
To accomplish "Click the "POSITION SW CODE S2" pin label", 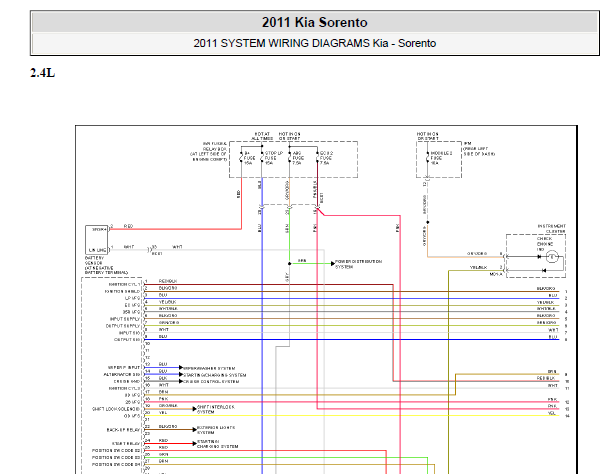I will pyautogui.click(x=116, y=450).
